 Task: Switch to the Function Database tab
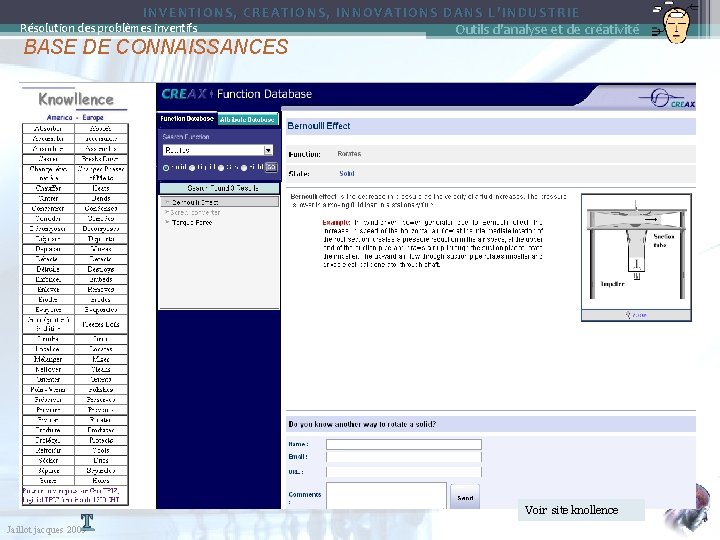click(x=187, y=119)
